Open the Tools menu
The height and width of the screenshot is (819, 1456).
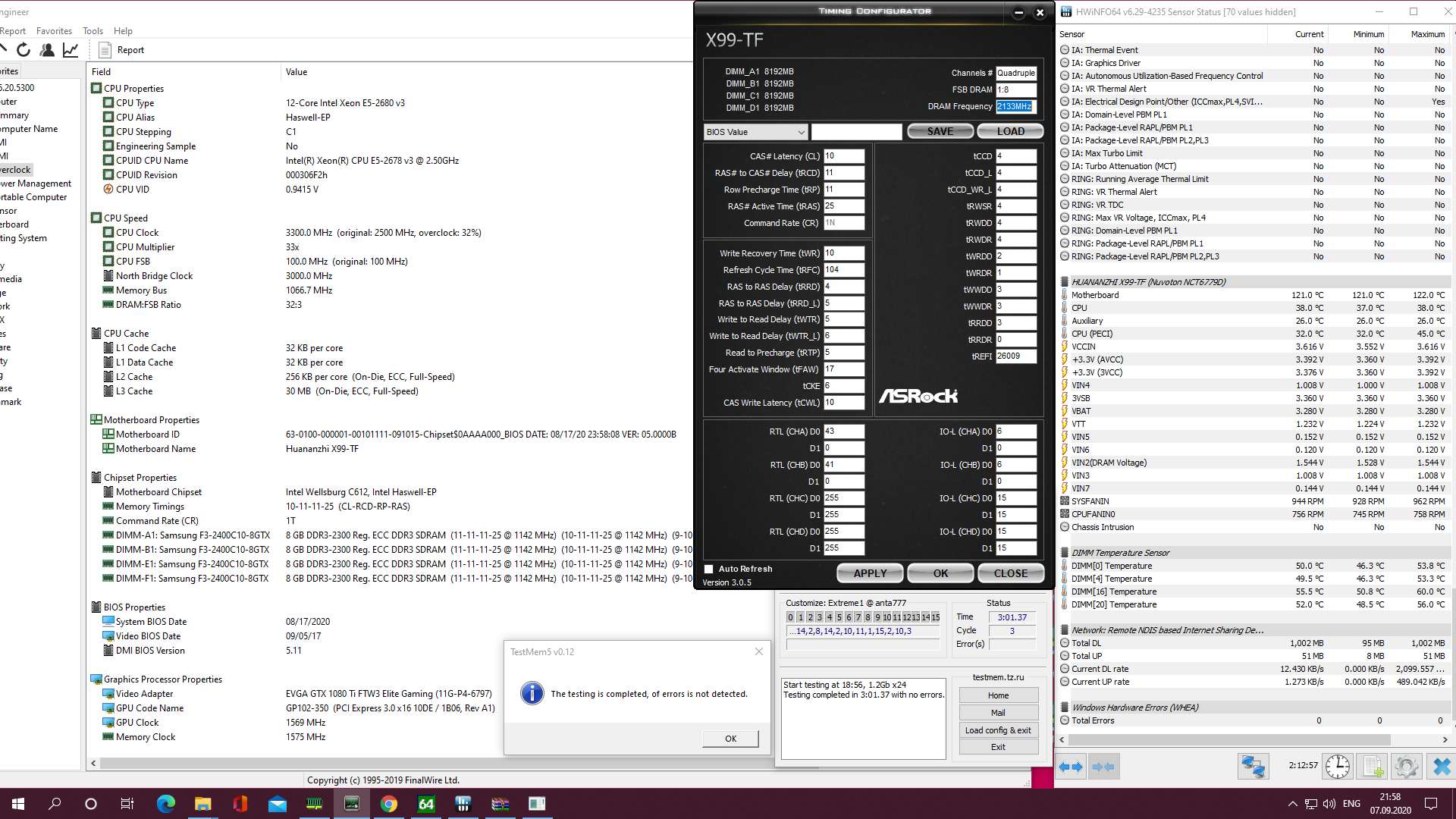click(93, 31)
